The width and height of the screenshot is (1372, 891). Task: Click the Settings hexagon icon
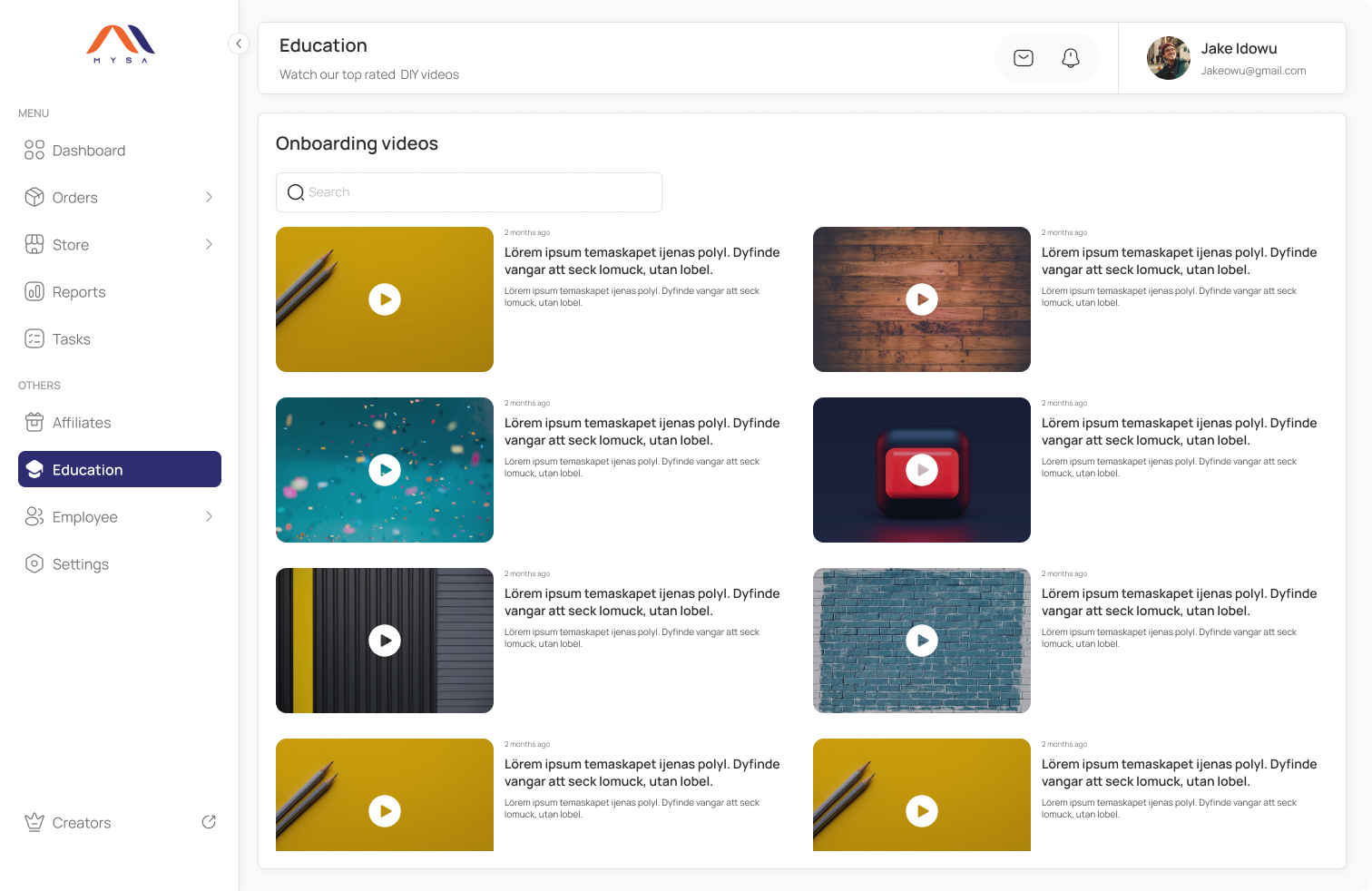[34, 563]
